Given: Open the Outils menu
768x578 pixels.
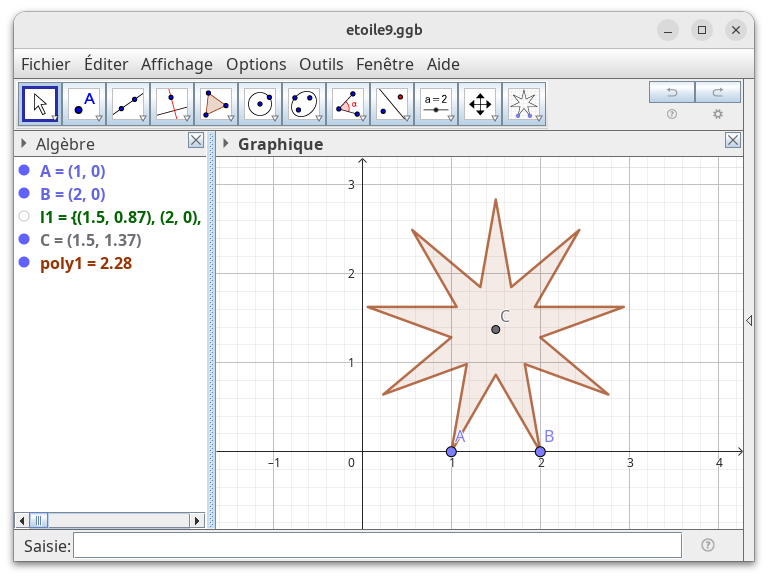Looking at the screenshot, I should (x=321, y=64).
